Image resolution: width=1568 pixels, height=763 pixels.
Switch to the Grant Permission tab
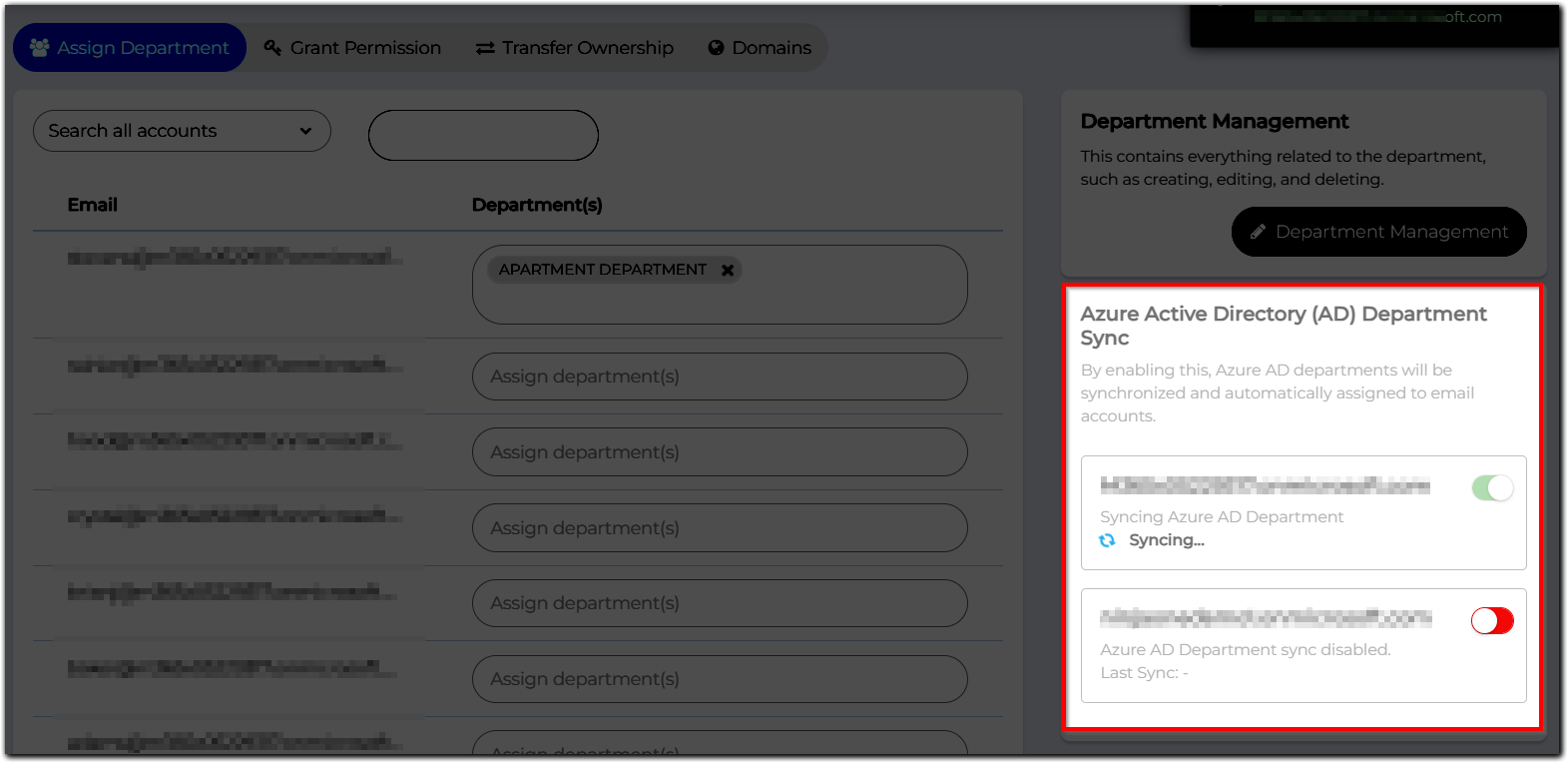pyautogui.click(x=352, y=48)
